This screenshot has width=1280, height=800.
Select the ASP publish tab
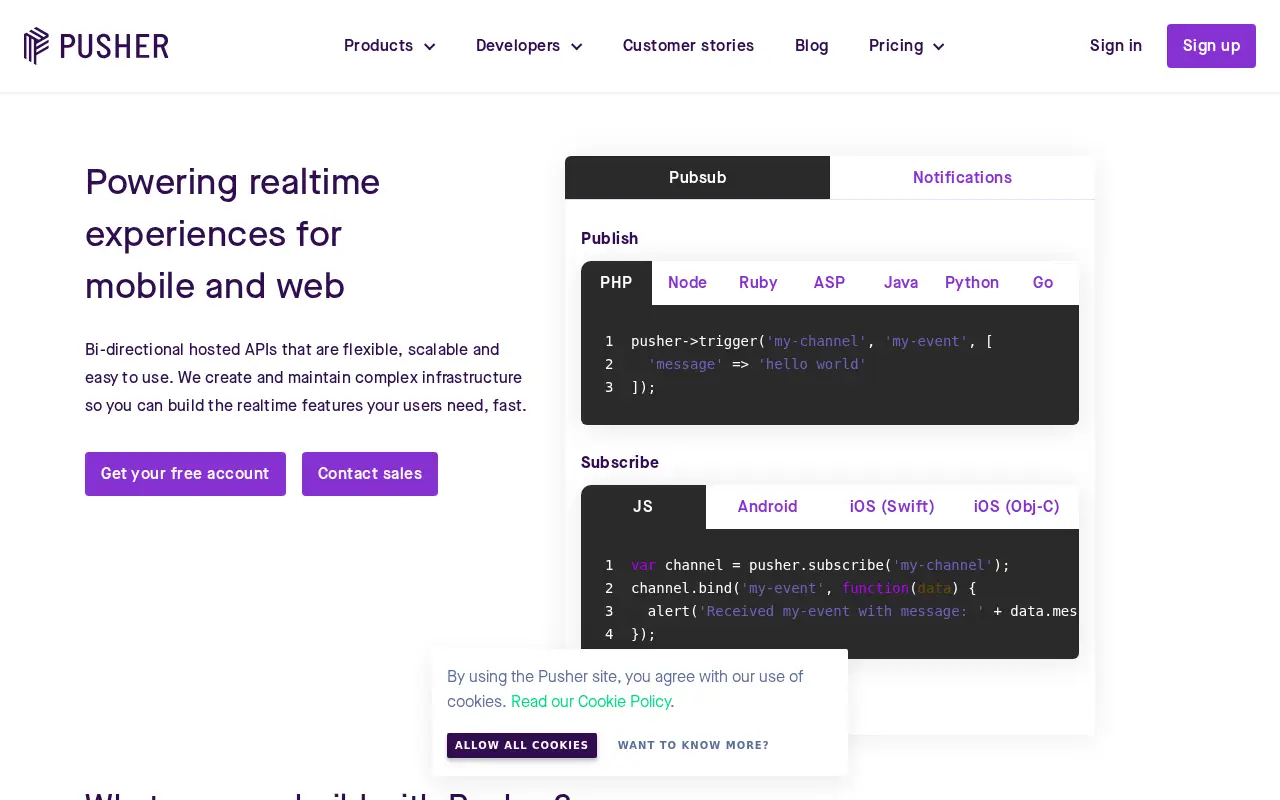[x=829, y=283]
